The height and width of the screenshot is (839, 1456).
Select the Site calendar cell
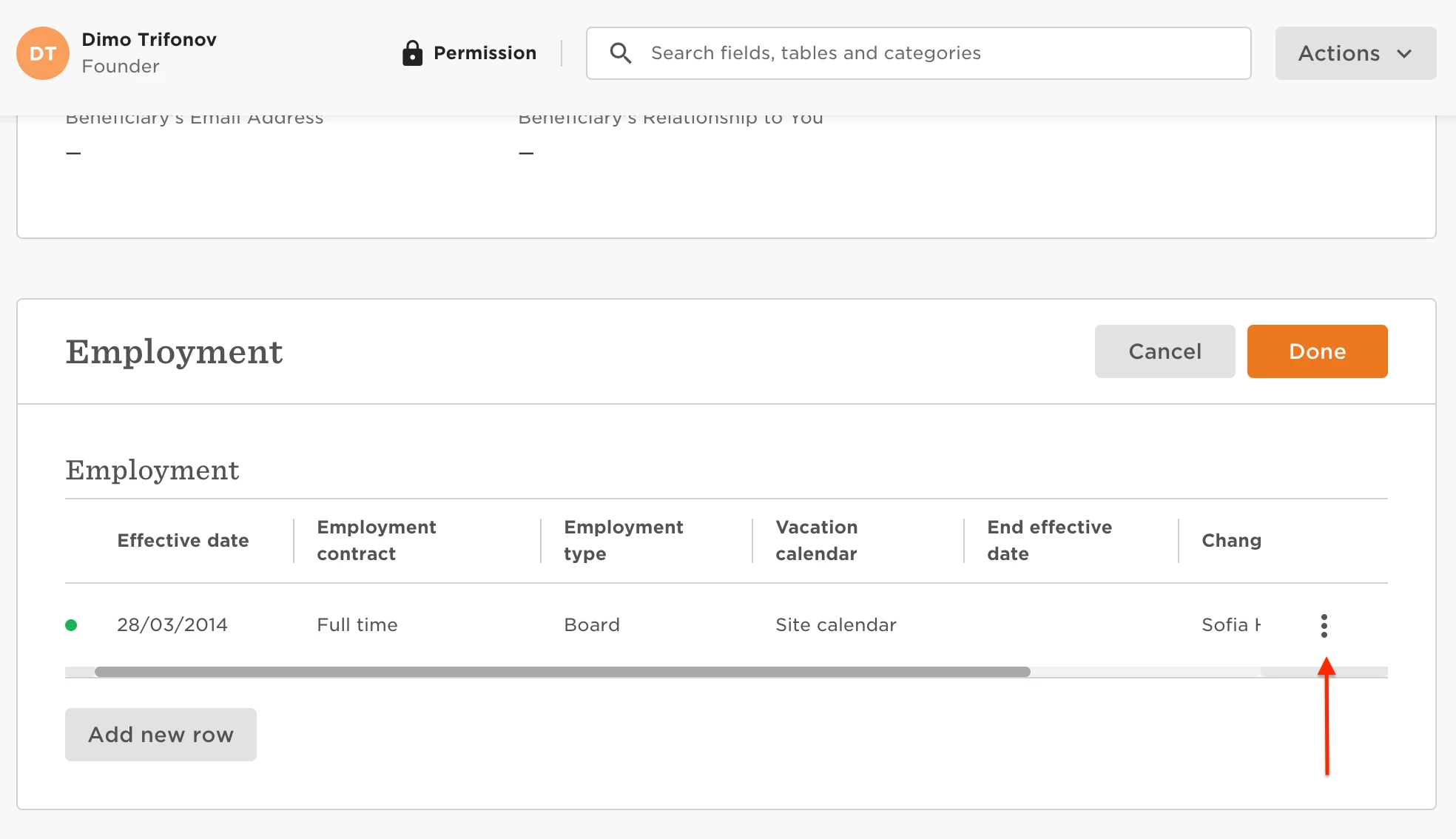(836, 625)
